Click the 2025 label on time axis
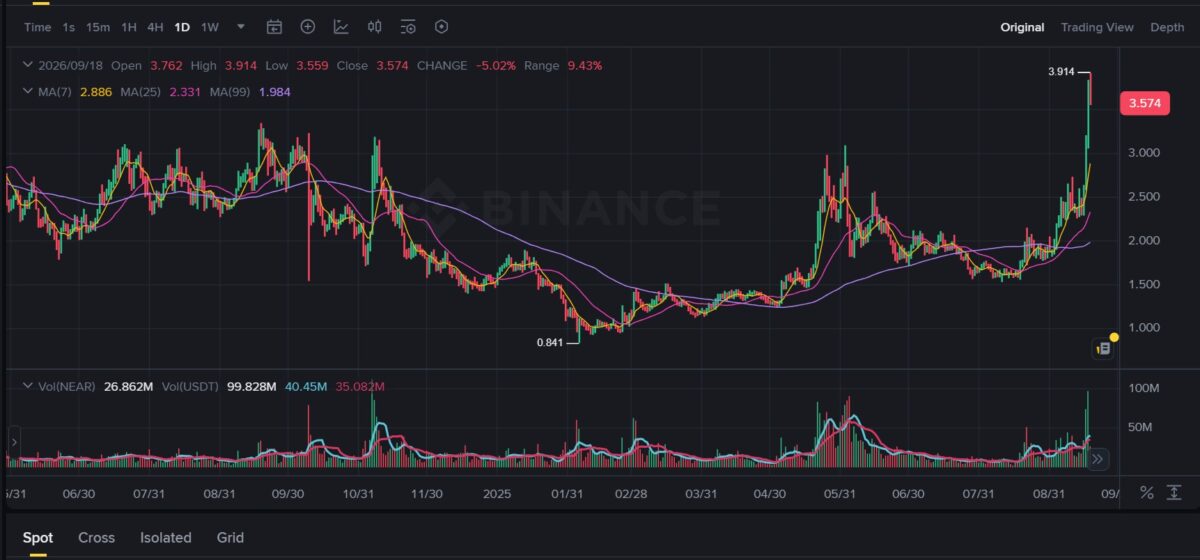1200x560 pixels. pos(497,494)
